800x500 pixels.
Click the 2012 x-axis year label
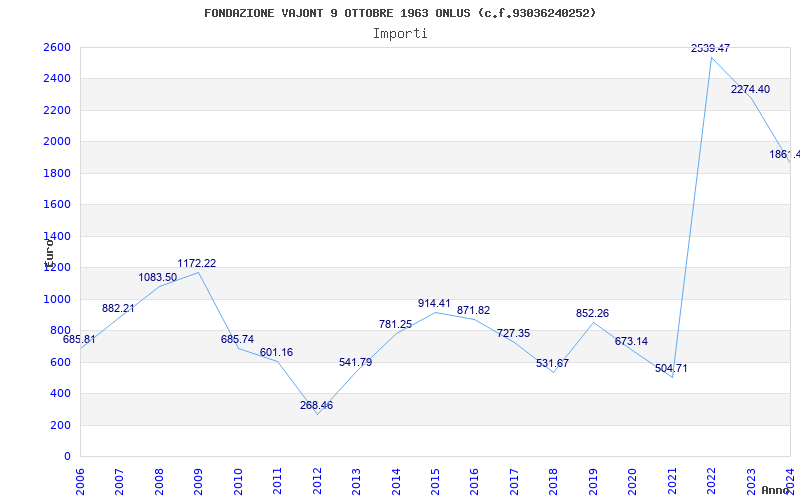coord(317,481)
